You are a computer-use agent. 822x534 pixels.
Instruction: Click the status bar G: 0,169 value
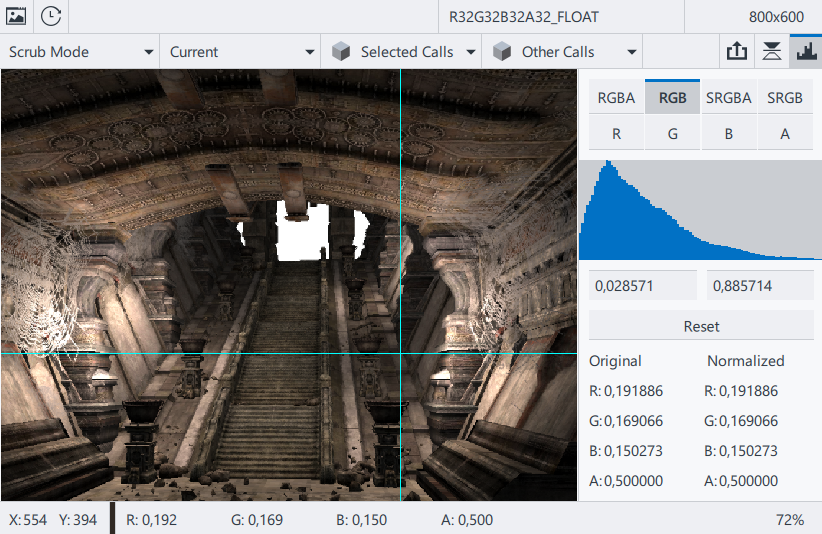click(x=257, y=520)
